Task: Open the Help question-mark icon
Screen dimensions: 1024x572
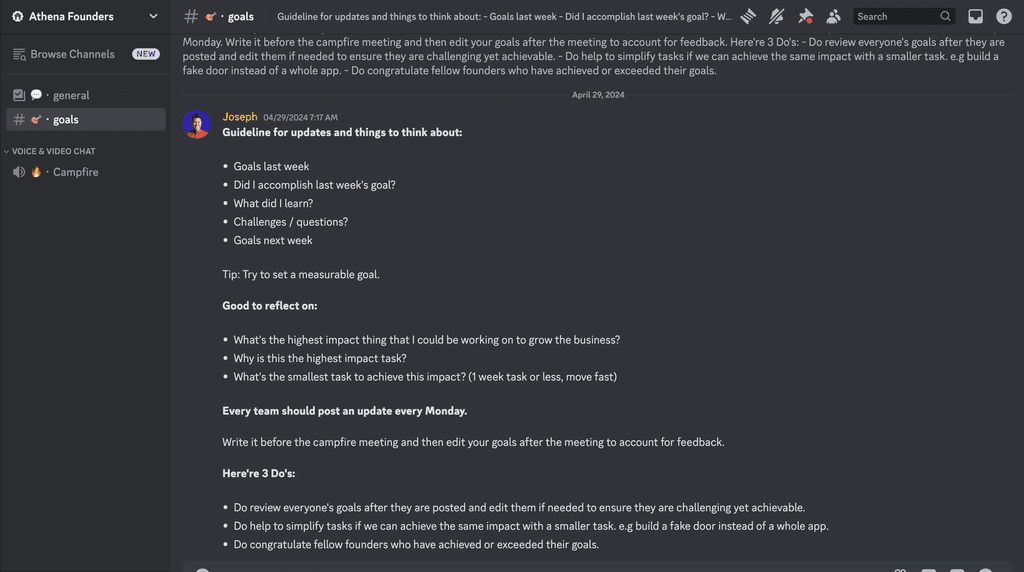Action: pos(1004,16)
